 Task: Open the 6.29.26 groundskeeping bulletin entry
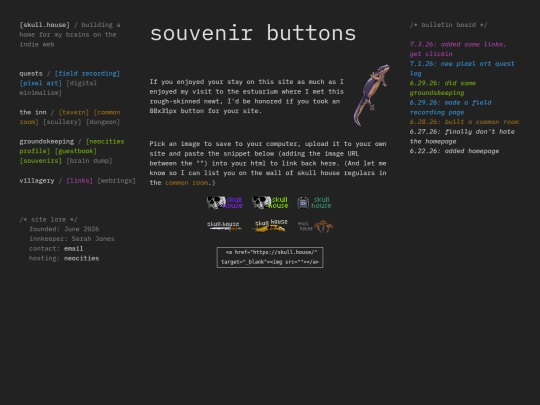tap(443, 88)
